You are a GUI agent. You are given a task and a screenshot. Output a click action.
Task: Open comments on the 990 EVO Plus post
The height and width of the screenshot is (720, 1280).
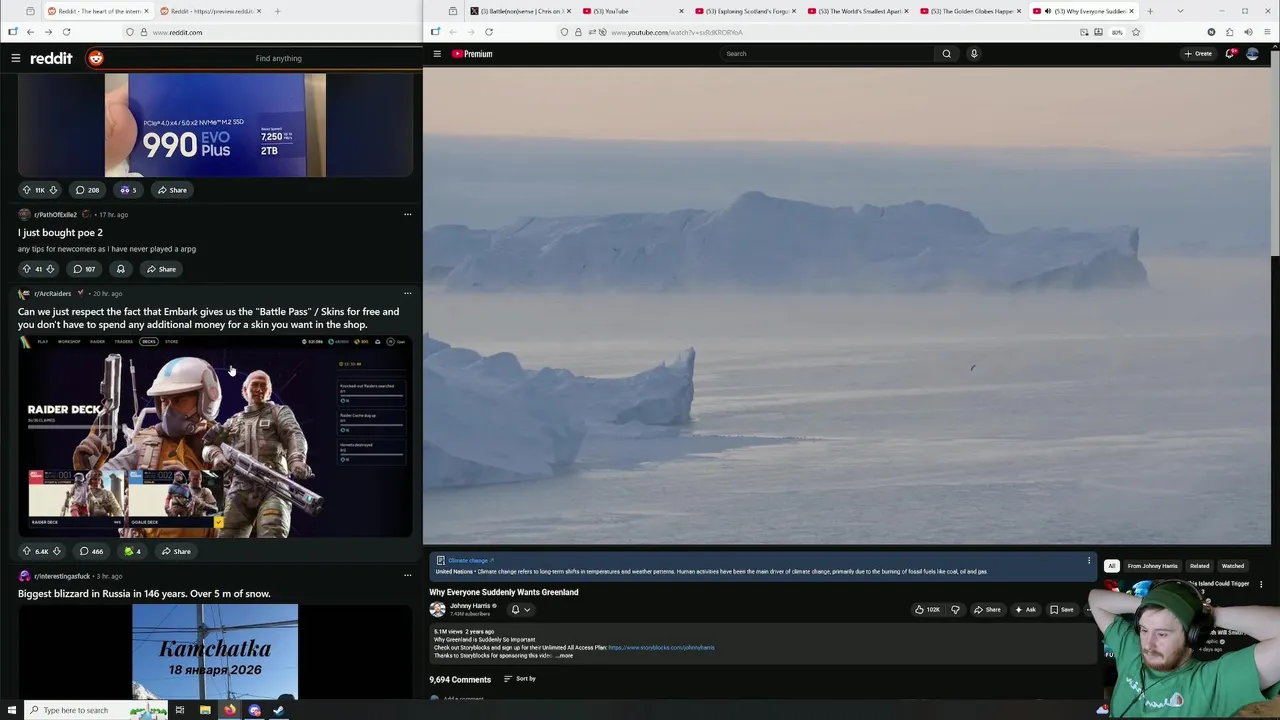[87, 190]
